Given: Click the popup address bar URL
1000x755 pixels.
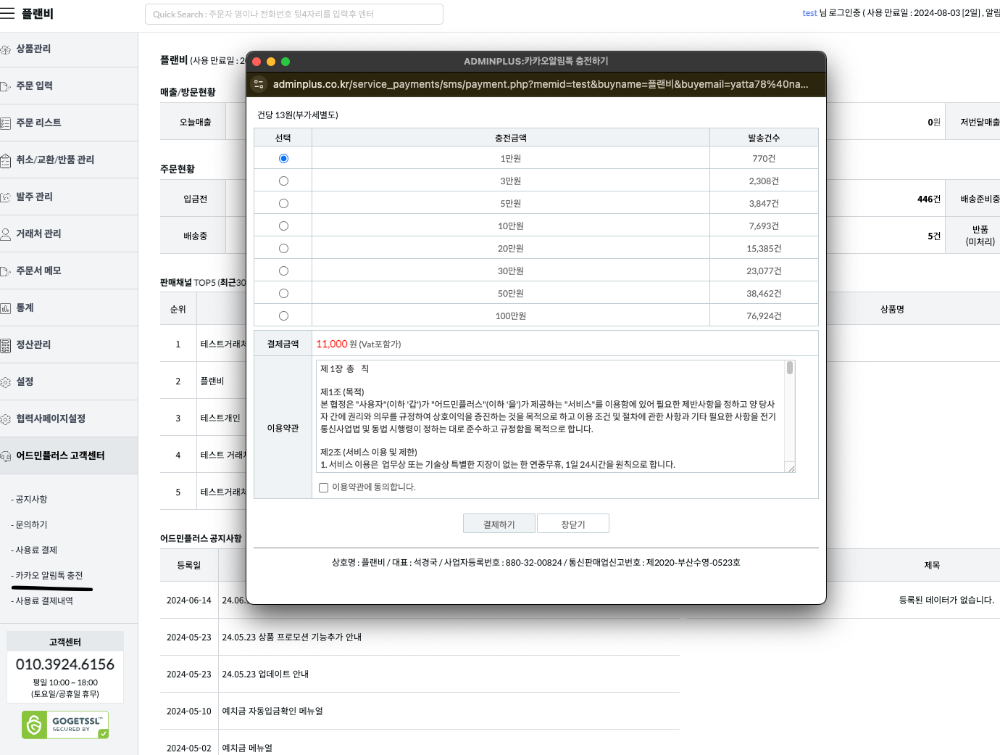Looking at the screenshot, I should tap(540, 84).
